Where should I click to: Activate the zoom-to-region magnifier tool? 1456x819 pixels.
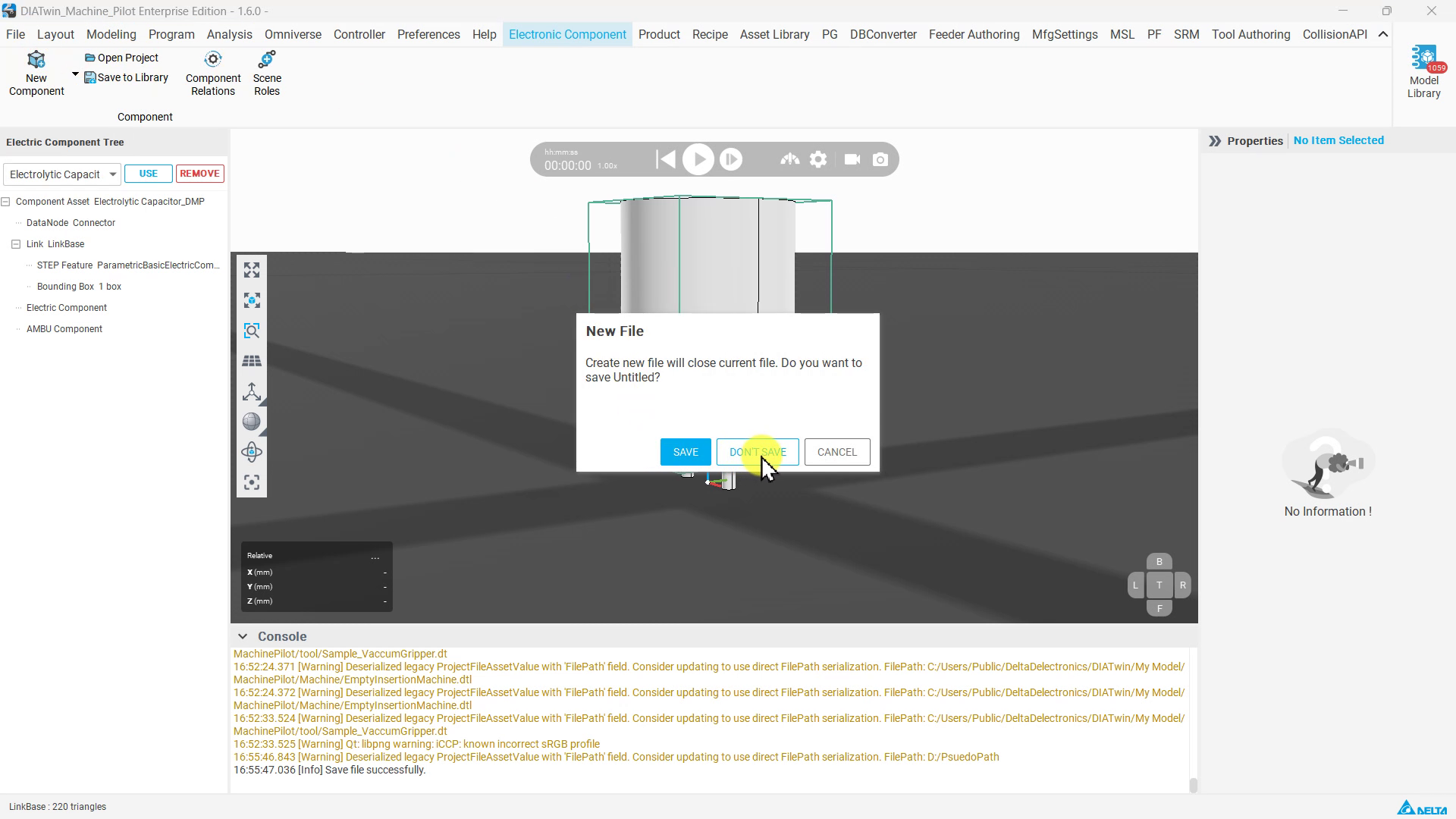pos(252,331)
